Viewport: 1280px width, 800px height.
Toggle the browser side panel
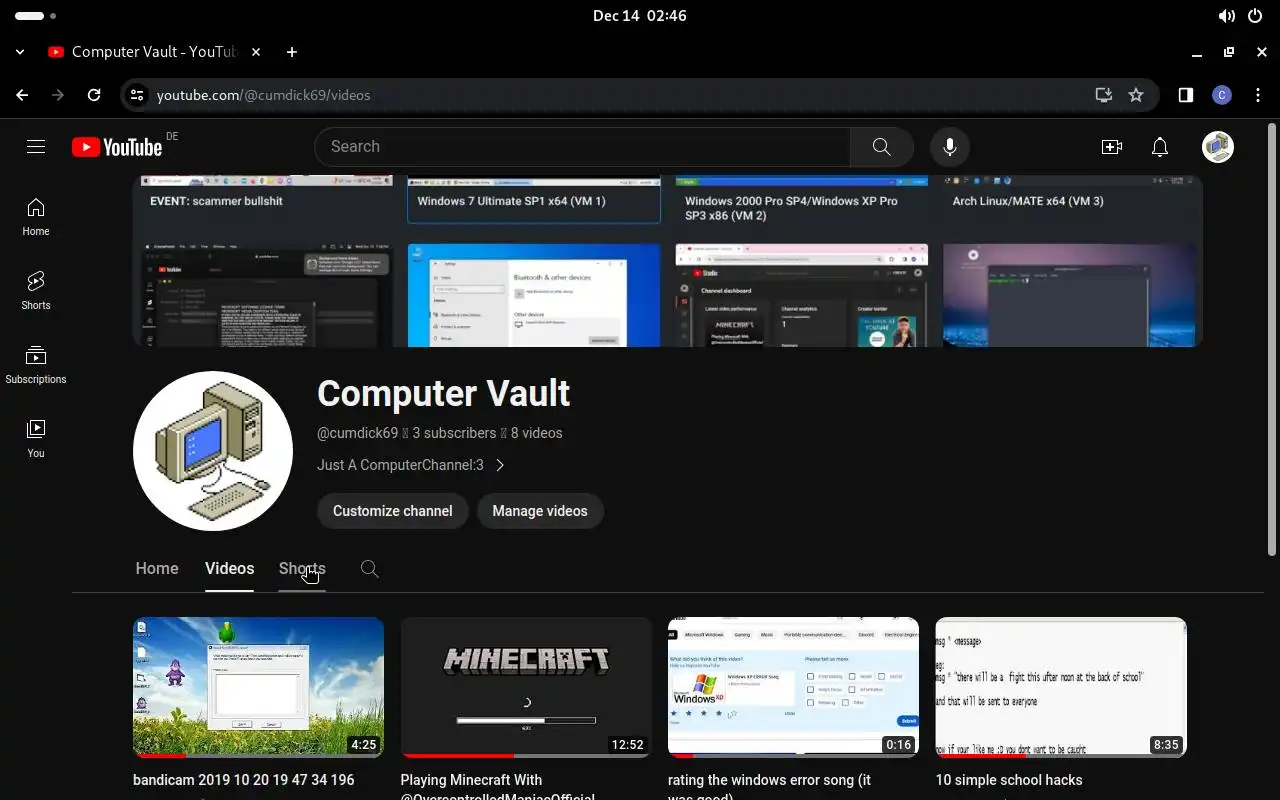1185,95
